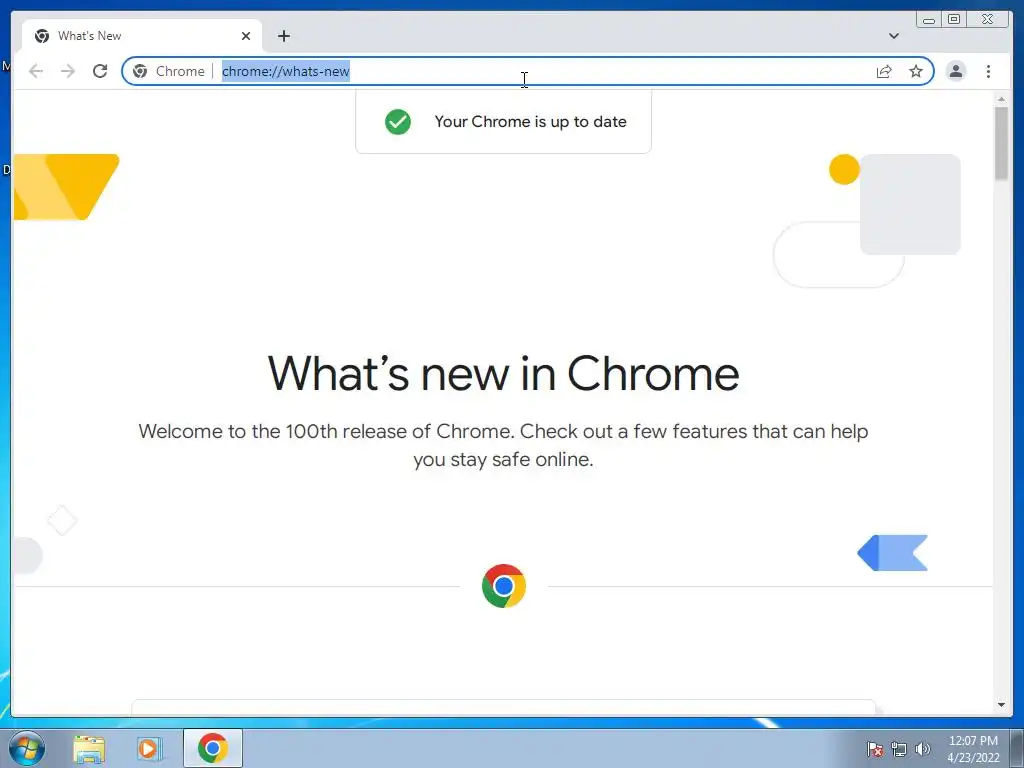Restore down the Chrome window
The height and width of the screenshot is (768, 1024).
pyautogui.click(x=953, y=20)
